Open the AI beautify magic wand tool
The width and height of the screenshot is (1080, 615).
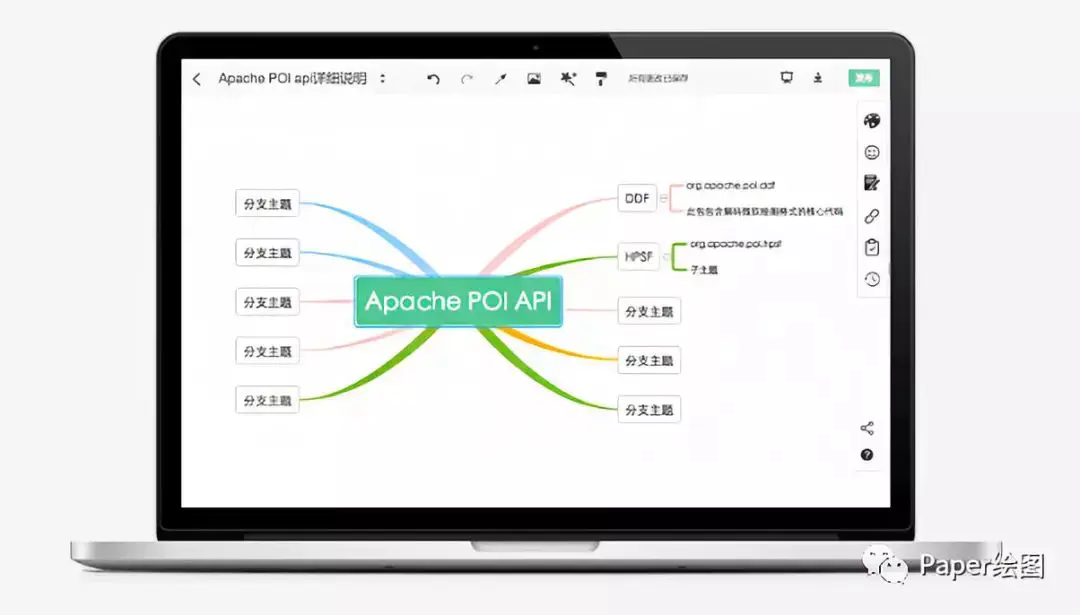[567, 78]
